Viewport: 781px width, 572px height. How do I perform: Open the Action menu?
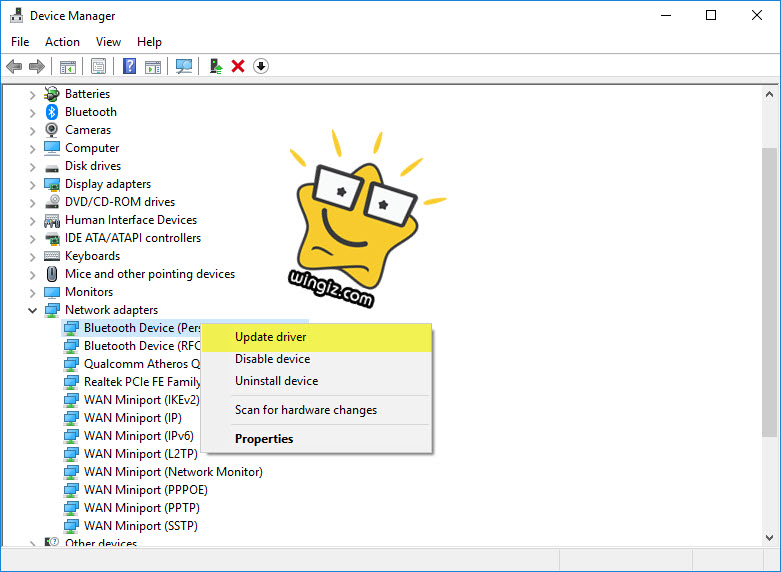[62, 42]
